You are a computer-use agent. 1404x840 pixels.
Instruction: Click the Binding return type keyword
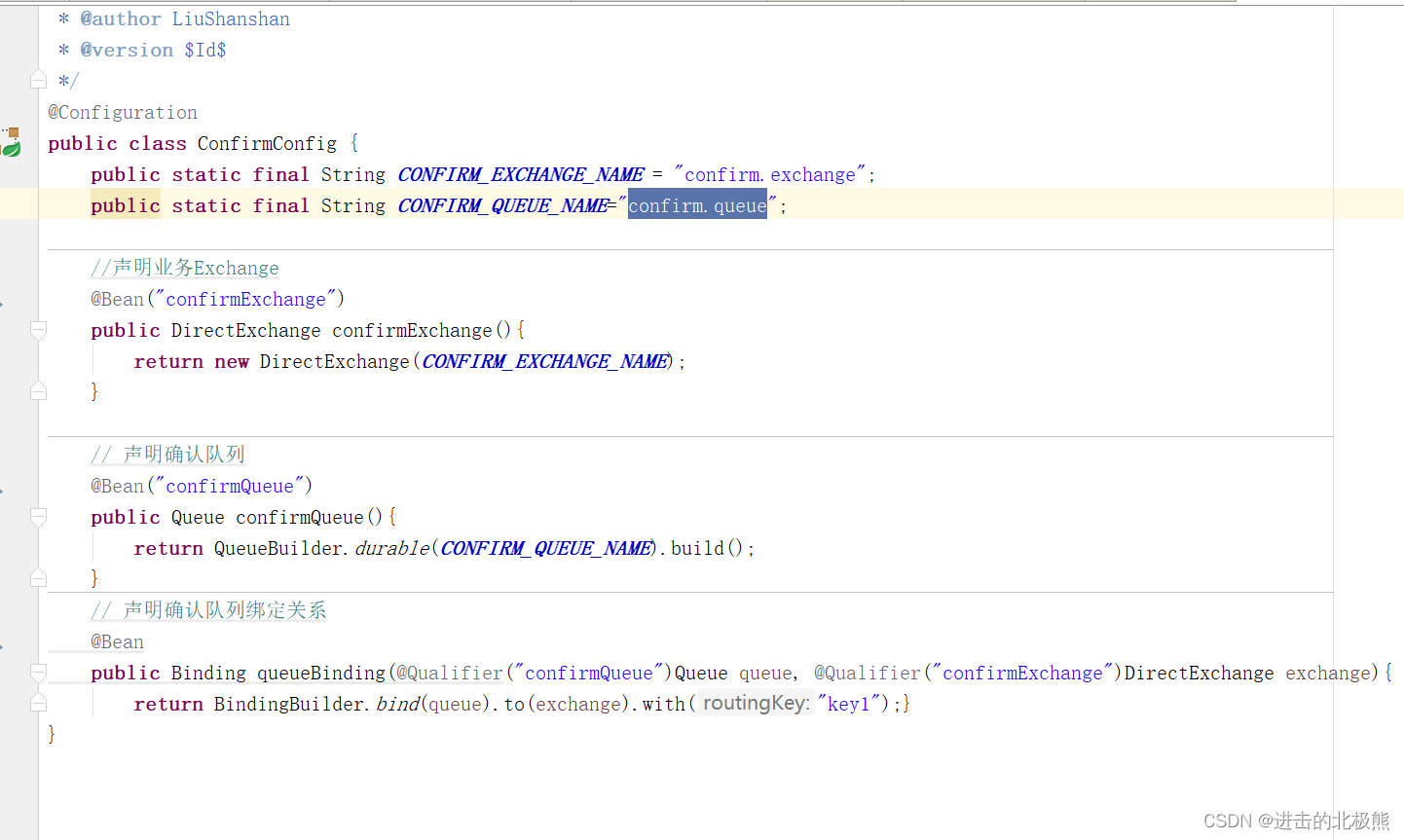pos(208,673)
